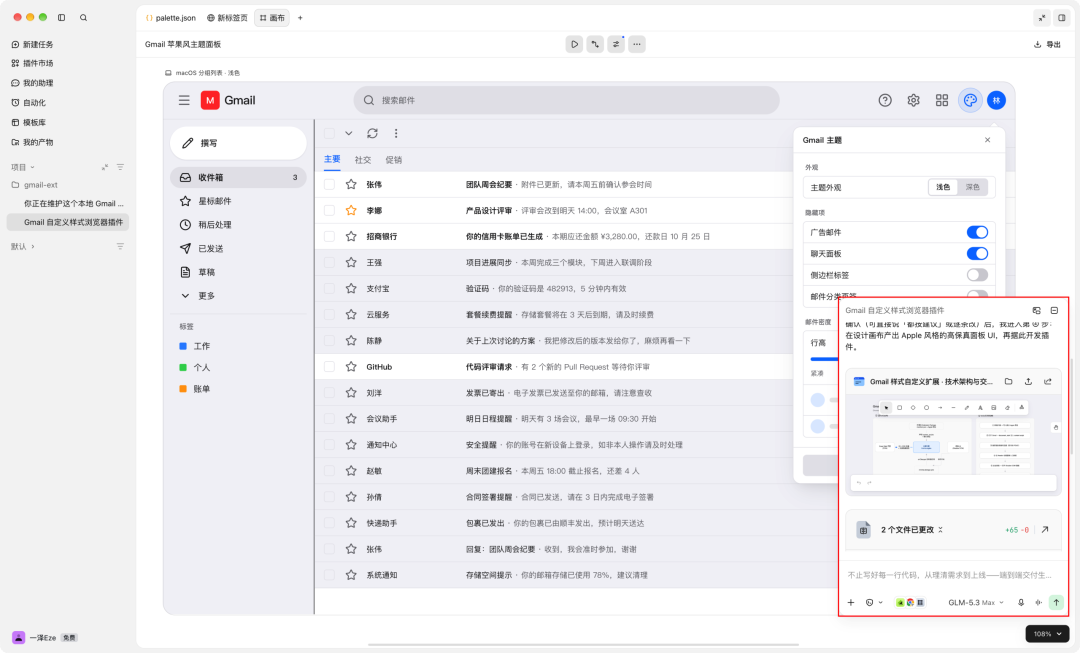
Task: Click the microphone icon in the chat input
Action: click(1021, 603)
